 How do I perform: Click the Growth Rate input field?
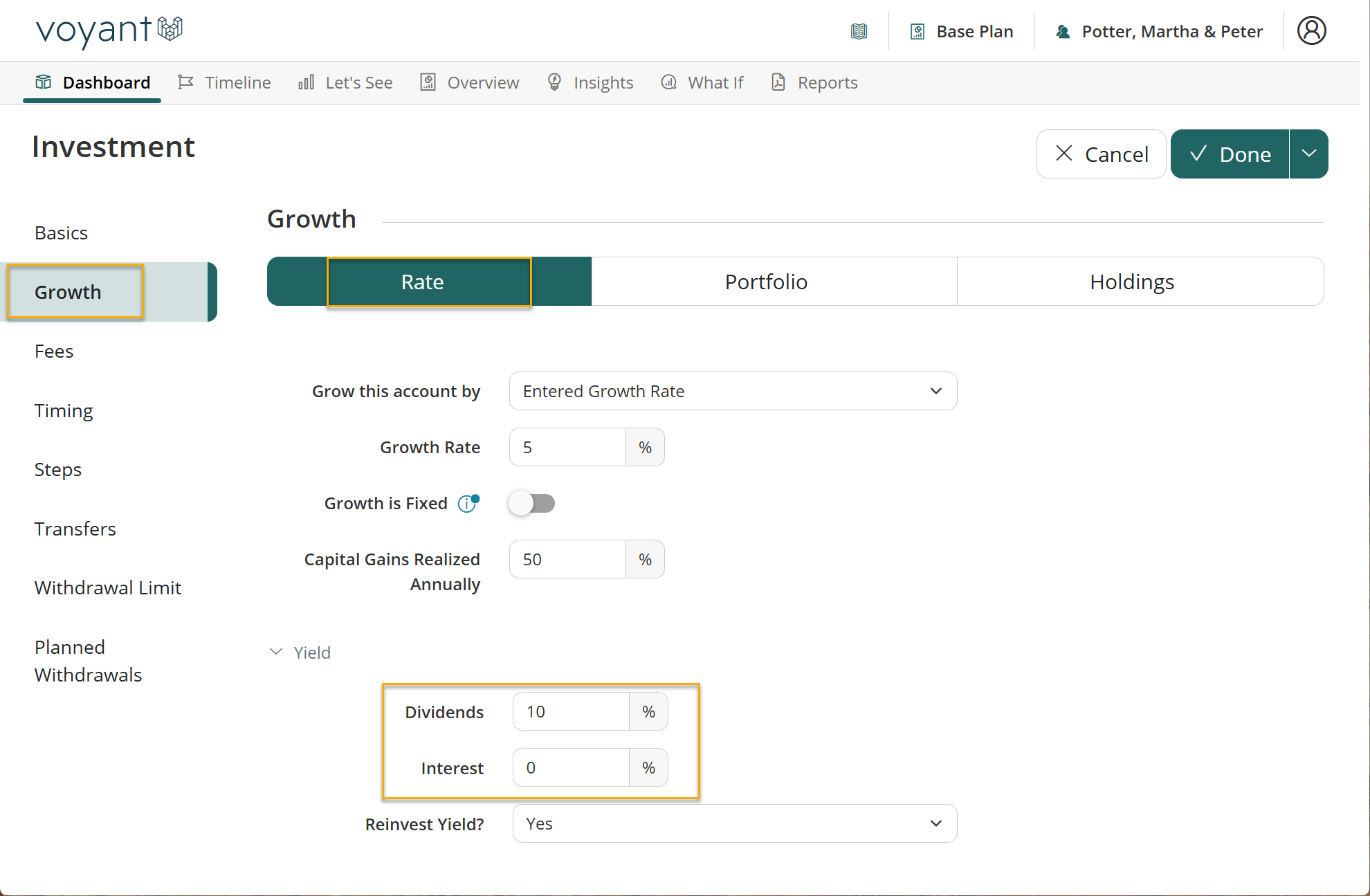pyautogui.click(x=567, y=447)
